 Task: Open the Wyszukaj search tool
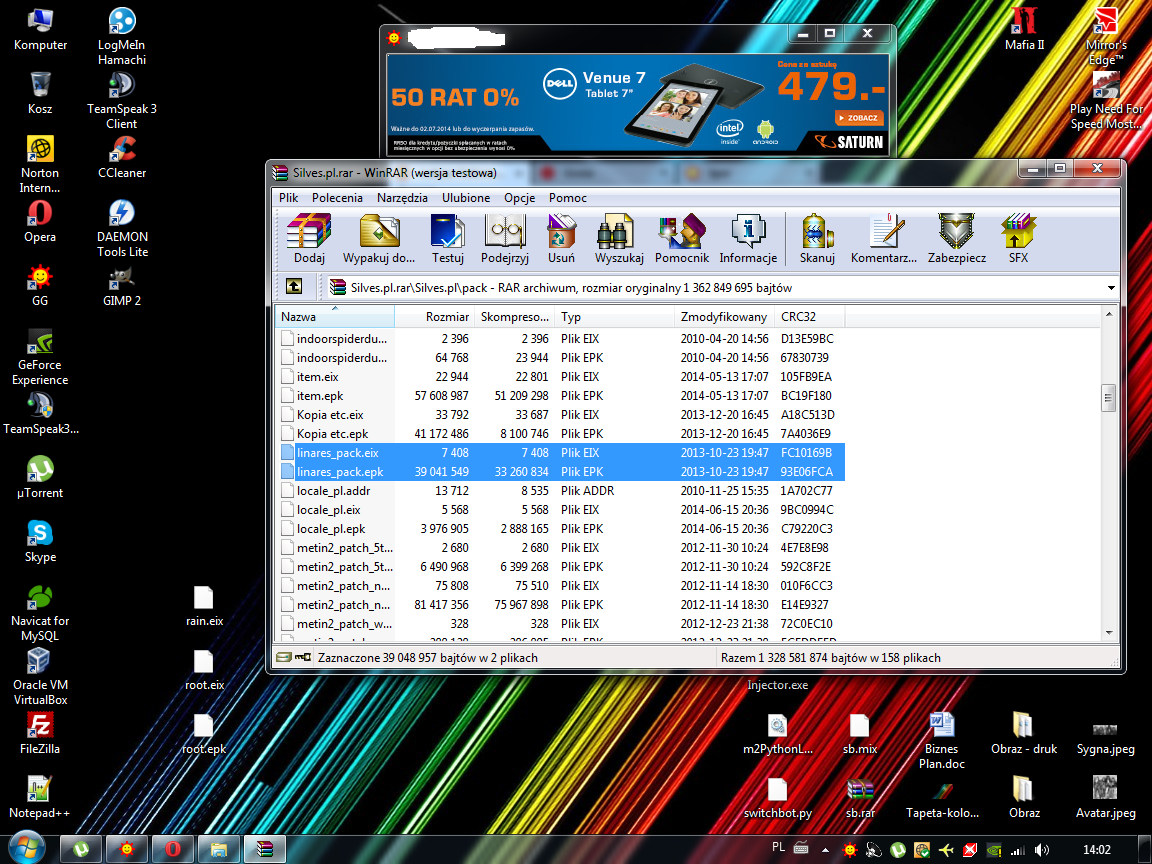click(619, 238)
